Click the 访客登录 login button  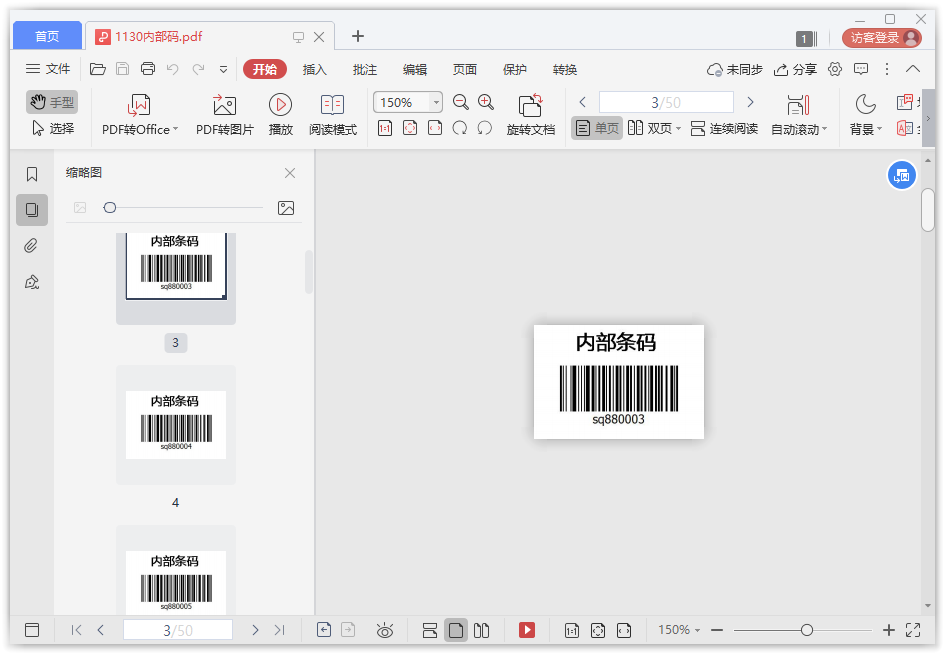[882, 38]
